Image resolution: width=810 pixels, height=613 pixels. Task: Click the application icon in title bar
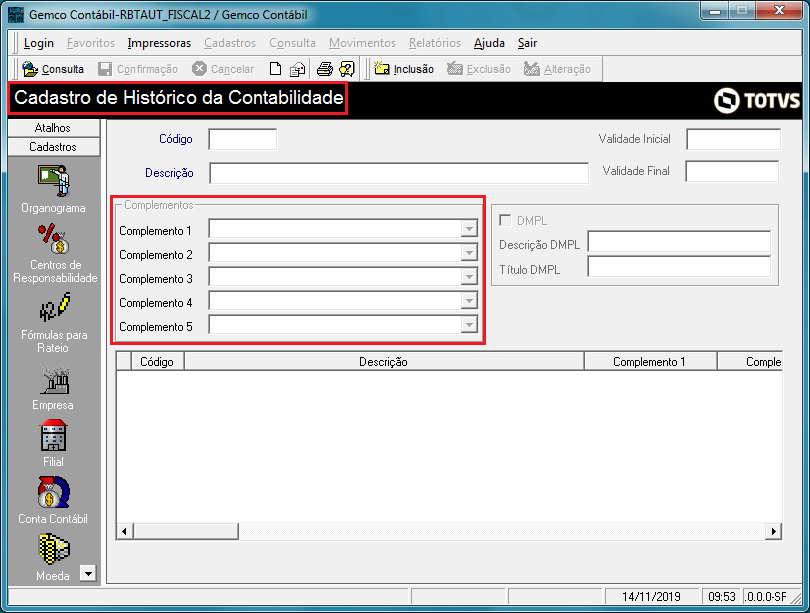(16, 14)
